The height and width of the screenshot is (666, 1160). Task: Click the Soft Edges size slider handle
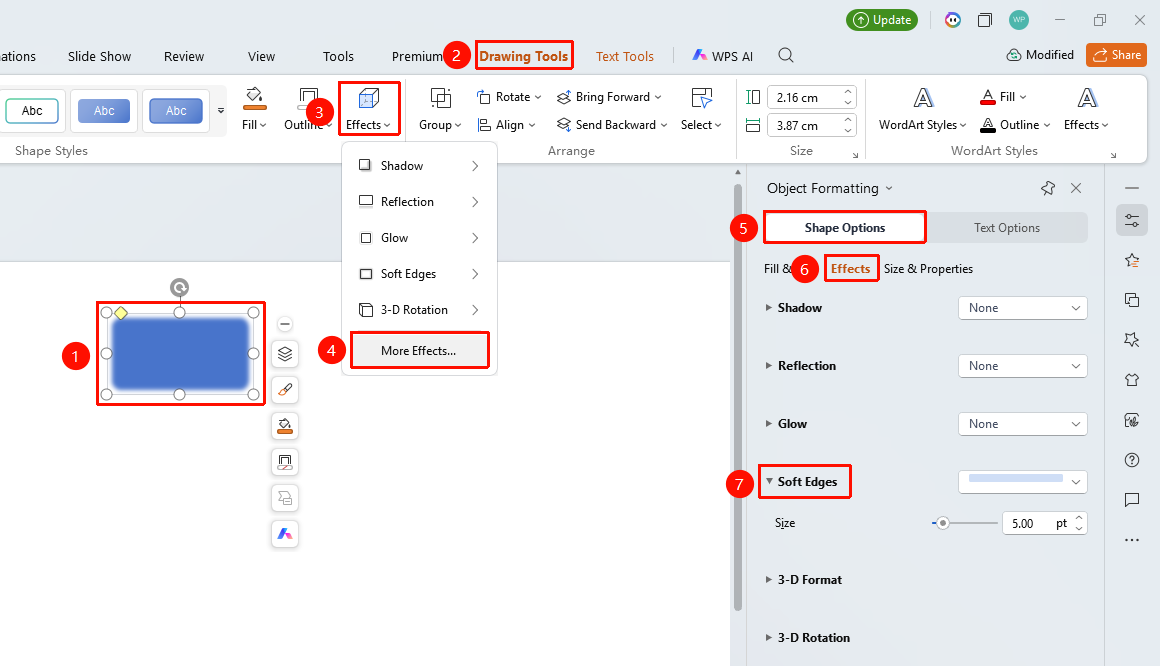(942, 523)
